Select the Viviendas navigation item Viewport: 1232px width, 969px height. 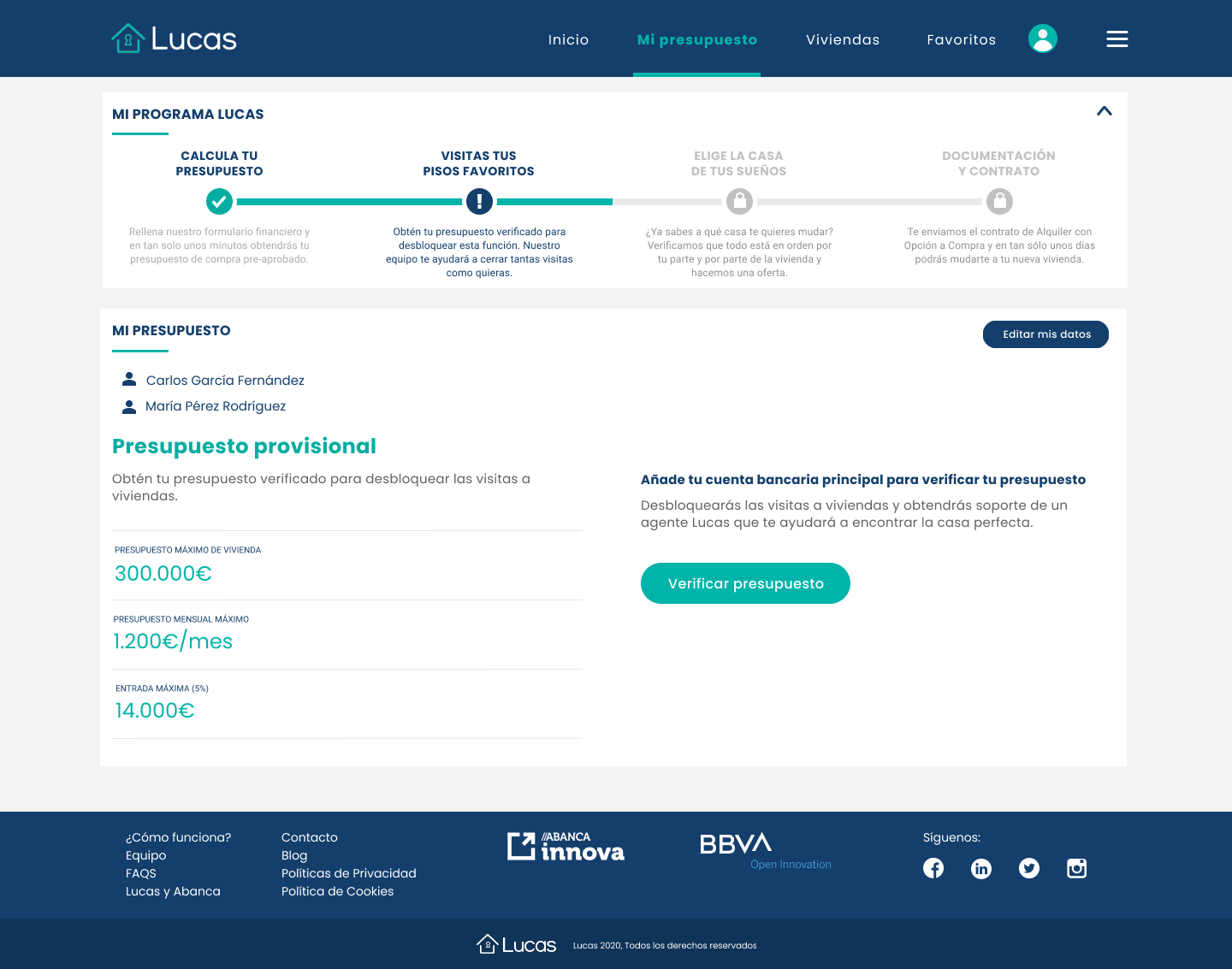point(842,39)
